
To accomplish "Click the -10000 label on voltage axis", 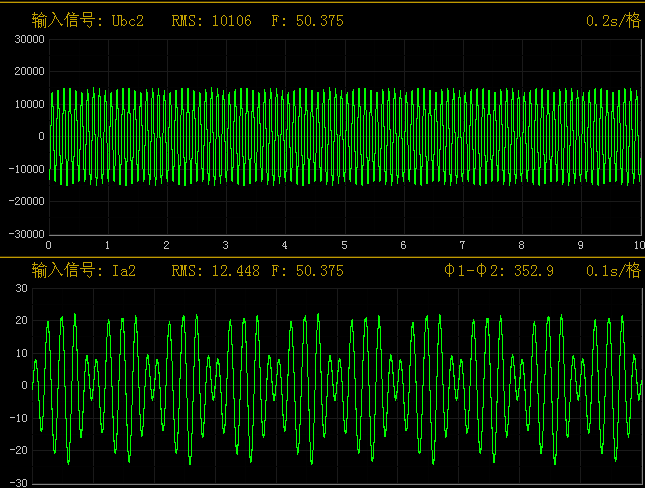I will click(26, 168).
